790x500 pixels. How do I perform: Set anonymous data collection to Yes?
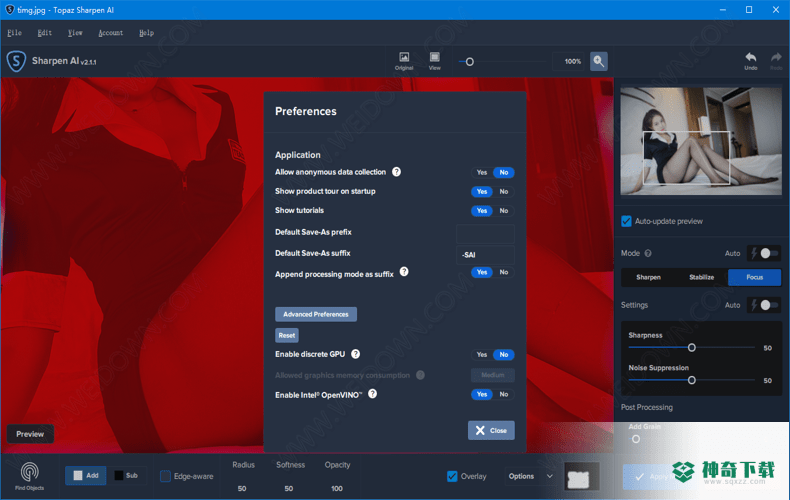(x=482, y=172)
